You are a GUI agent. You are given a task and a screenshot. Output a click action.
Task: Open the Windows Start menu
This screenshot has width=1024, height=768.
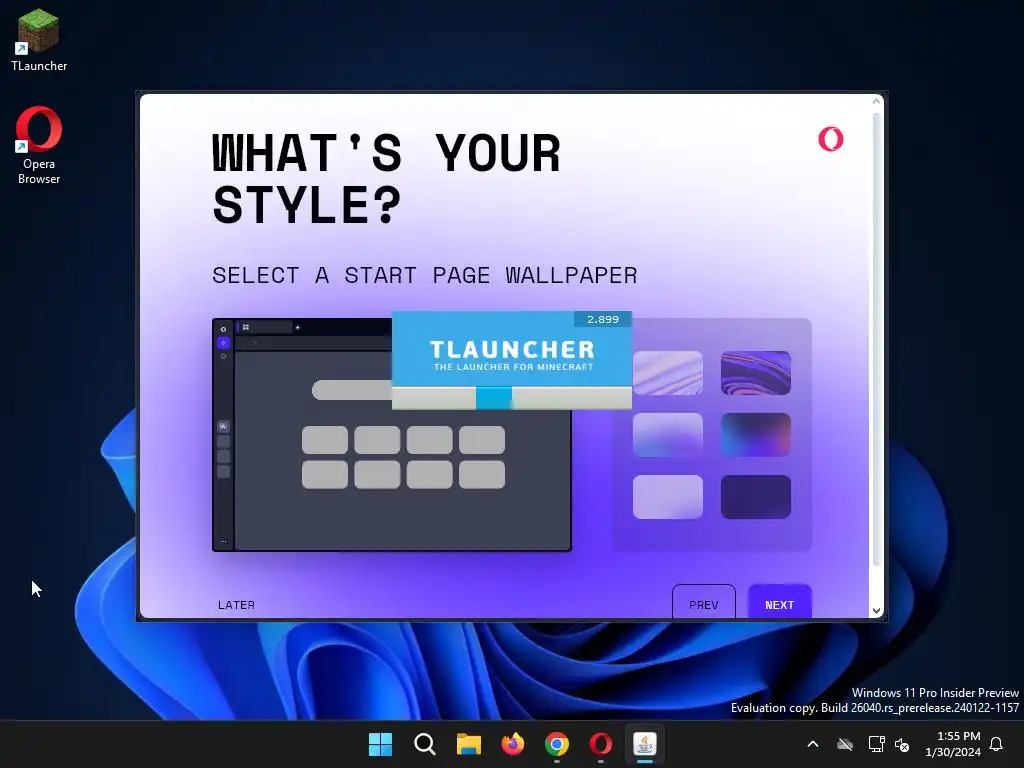(380, 744)
